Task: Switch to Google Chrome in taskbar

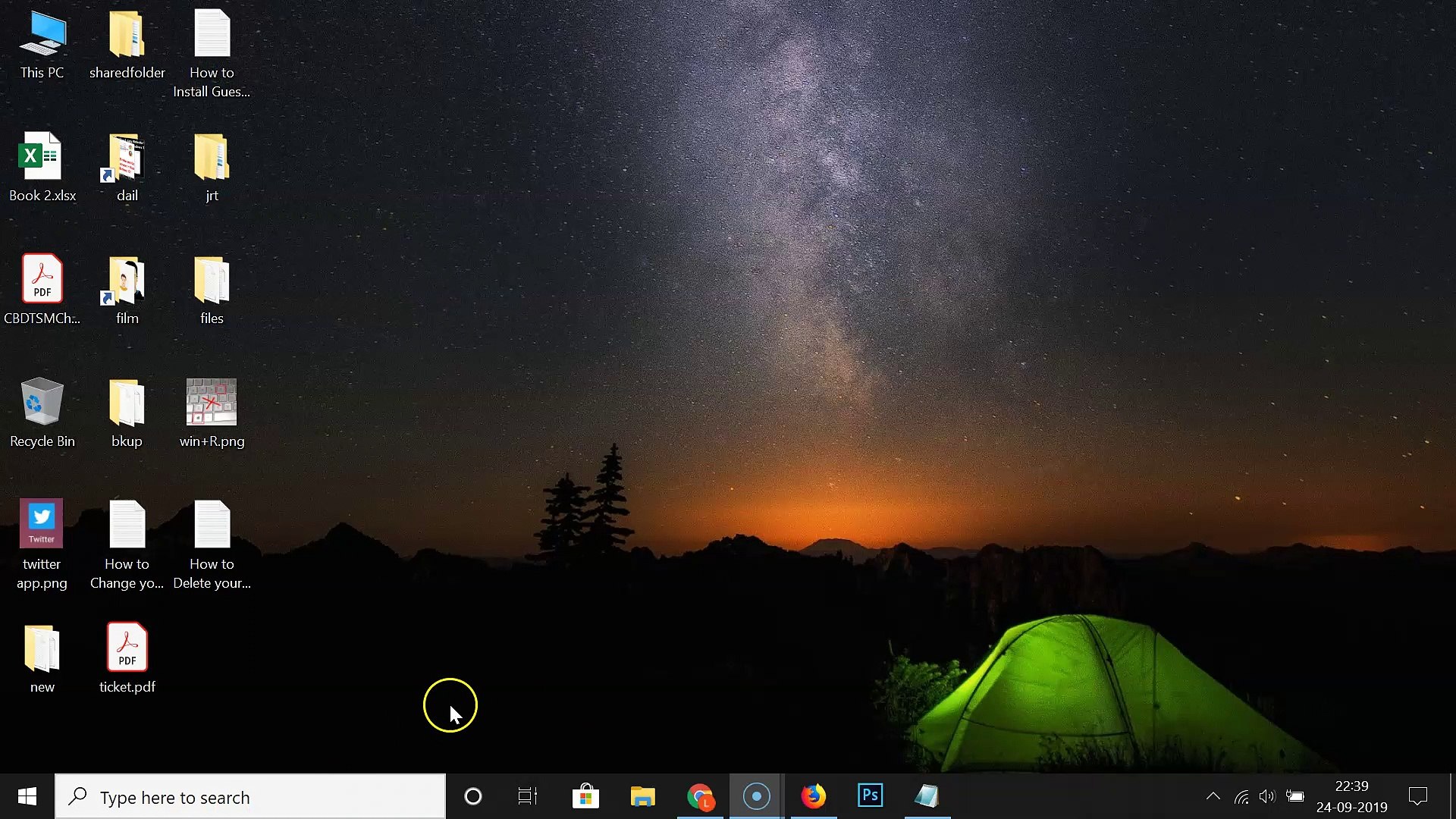Action: pyautogui.click(x=700, y=796)
